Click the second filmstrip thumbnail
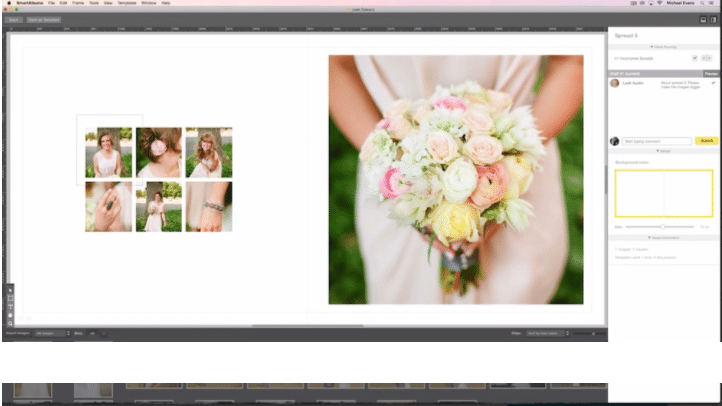 coord(93,390)
